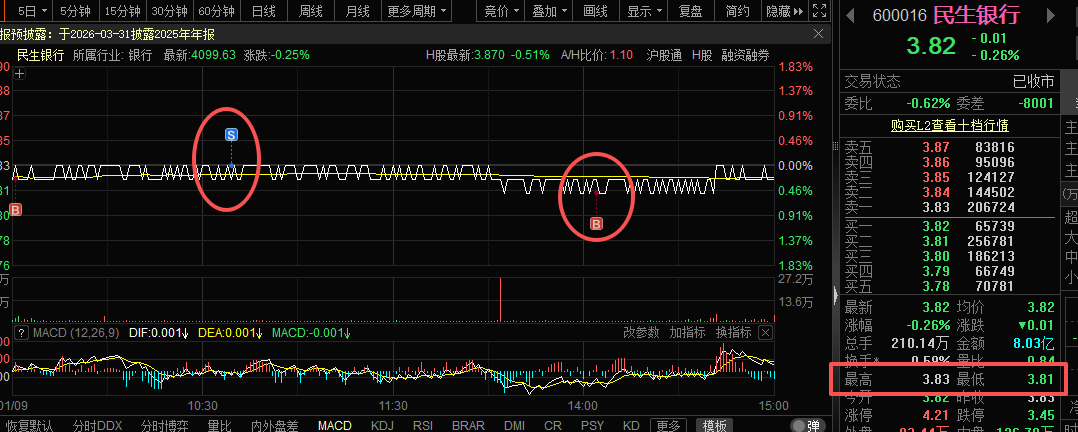This screenshot has height=432, width=1078.
Task: Click the 更多 more indicators button
Action: (x=668, y=425)
